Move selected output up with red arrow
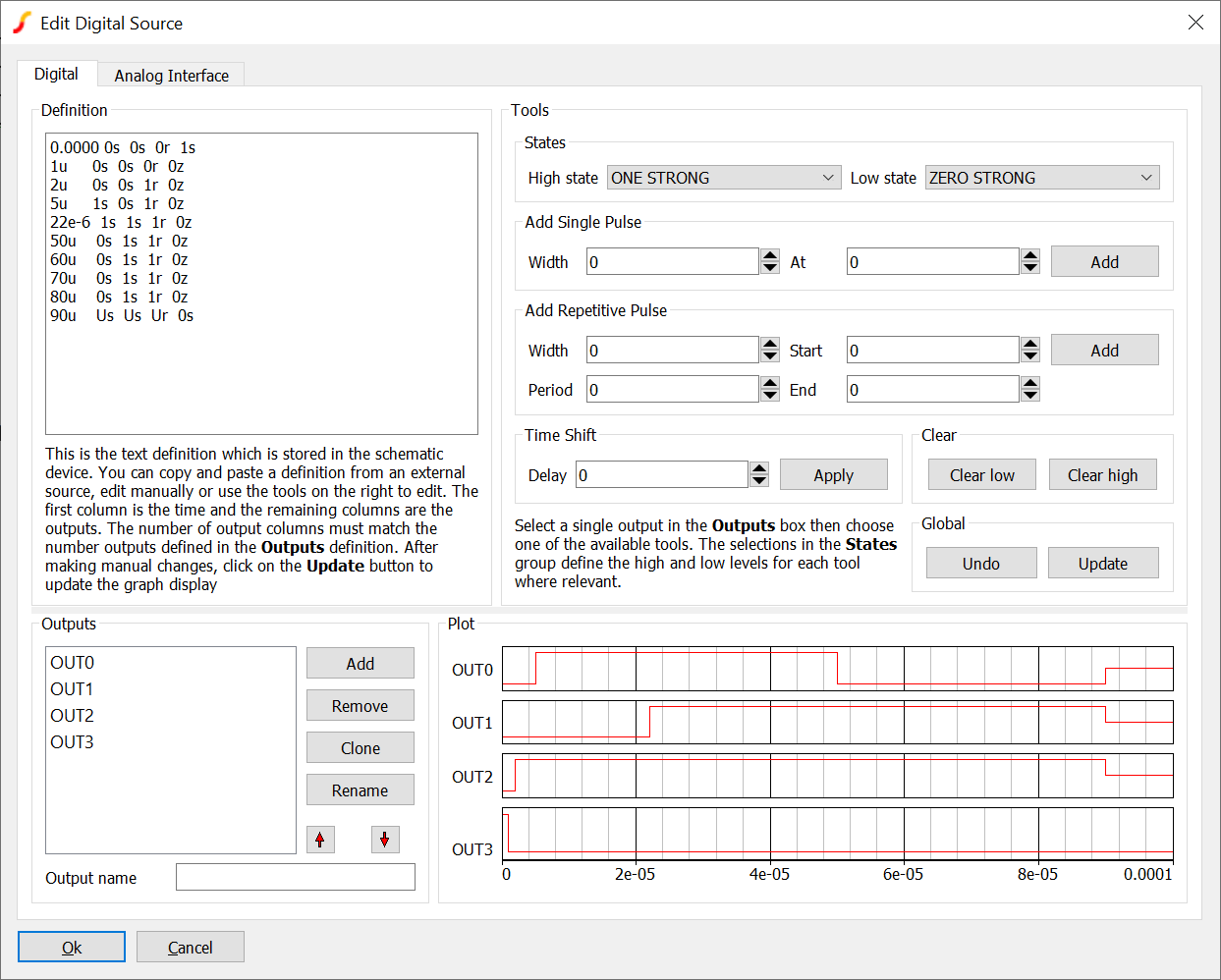The width and height of the screenshot is (1221, 980). (x=320, y=840)
